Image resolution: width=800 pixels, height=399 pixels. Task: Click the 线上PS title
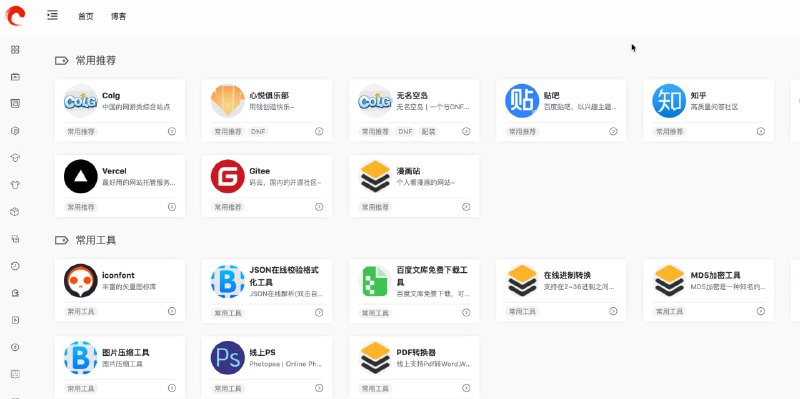tap(262, 353)
